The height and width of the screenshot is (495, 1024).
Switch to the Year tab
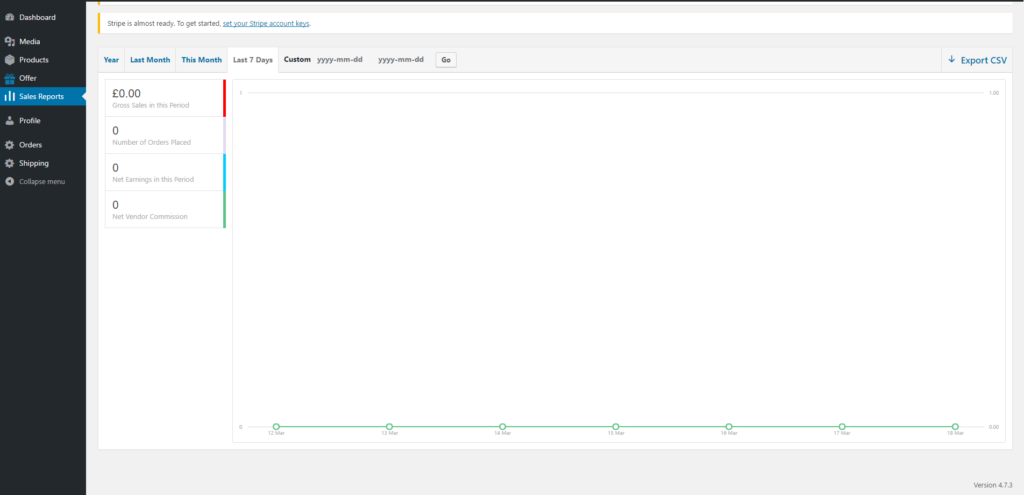(x=111, y=60)
